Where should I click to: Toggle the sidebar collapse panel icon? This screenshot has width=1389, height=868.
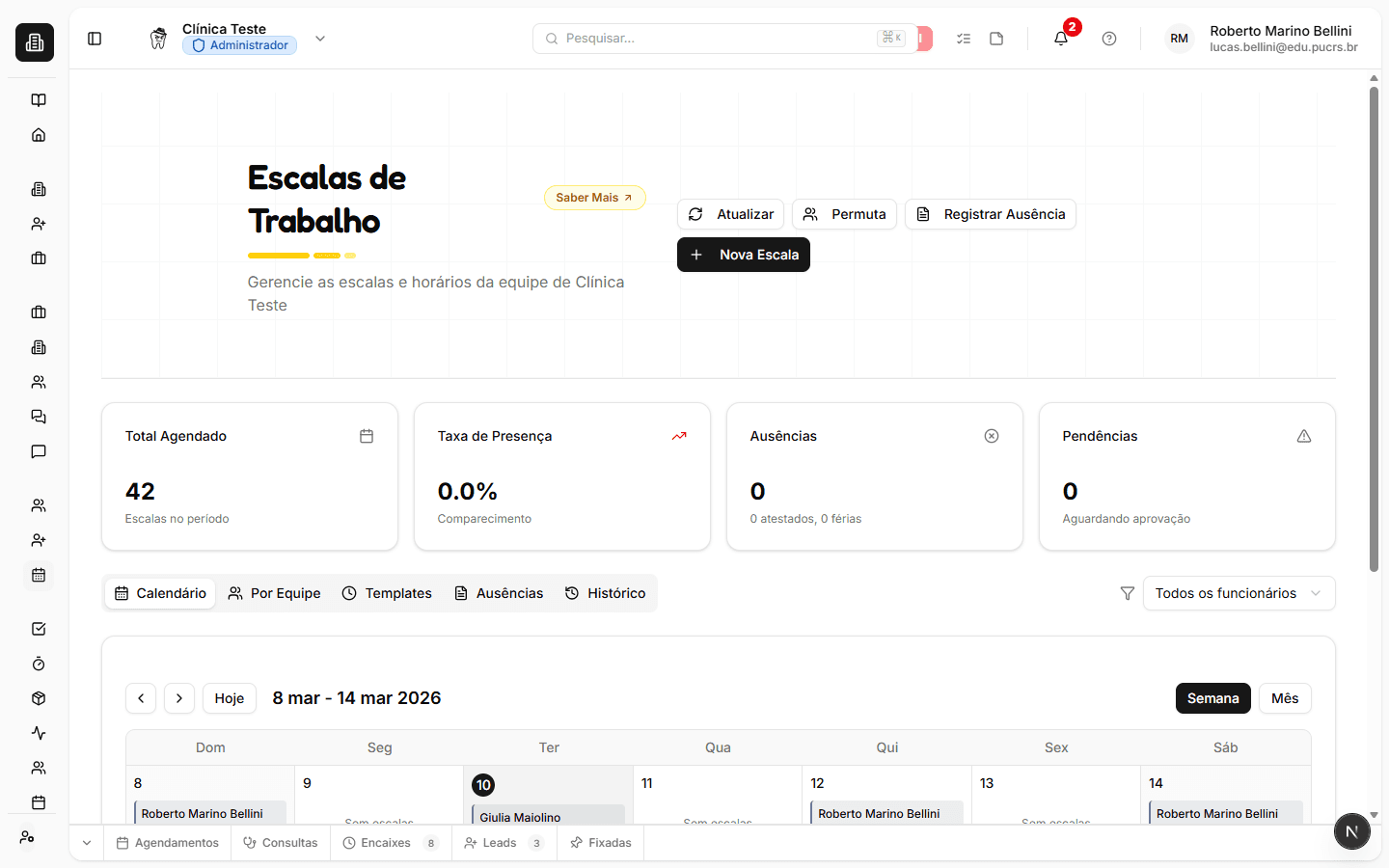(94, 39)
